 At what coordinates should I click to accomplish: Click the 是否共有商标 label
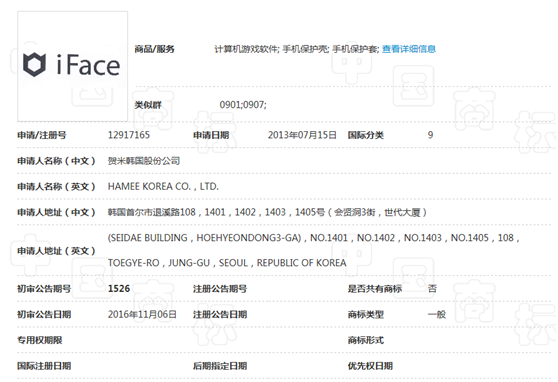pyautogui.click(x=375, y=289)
